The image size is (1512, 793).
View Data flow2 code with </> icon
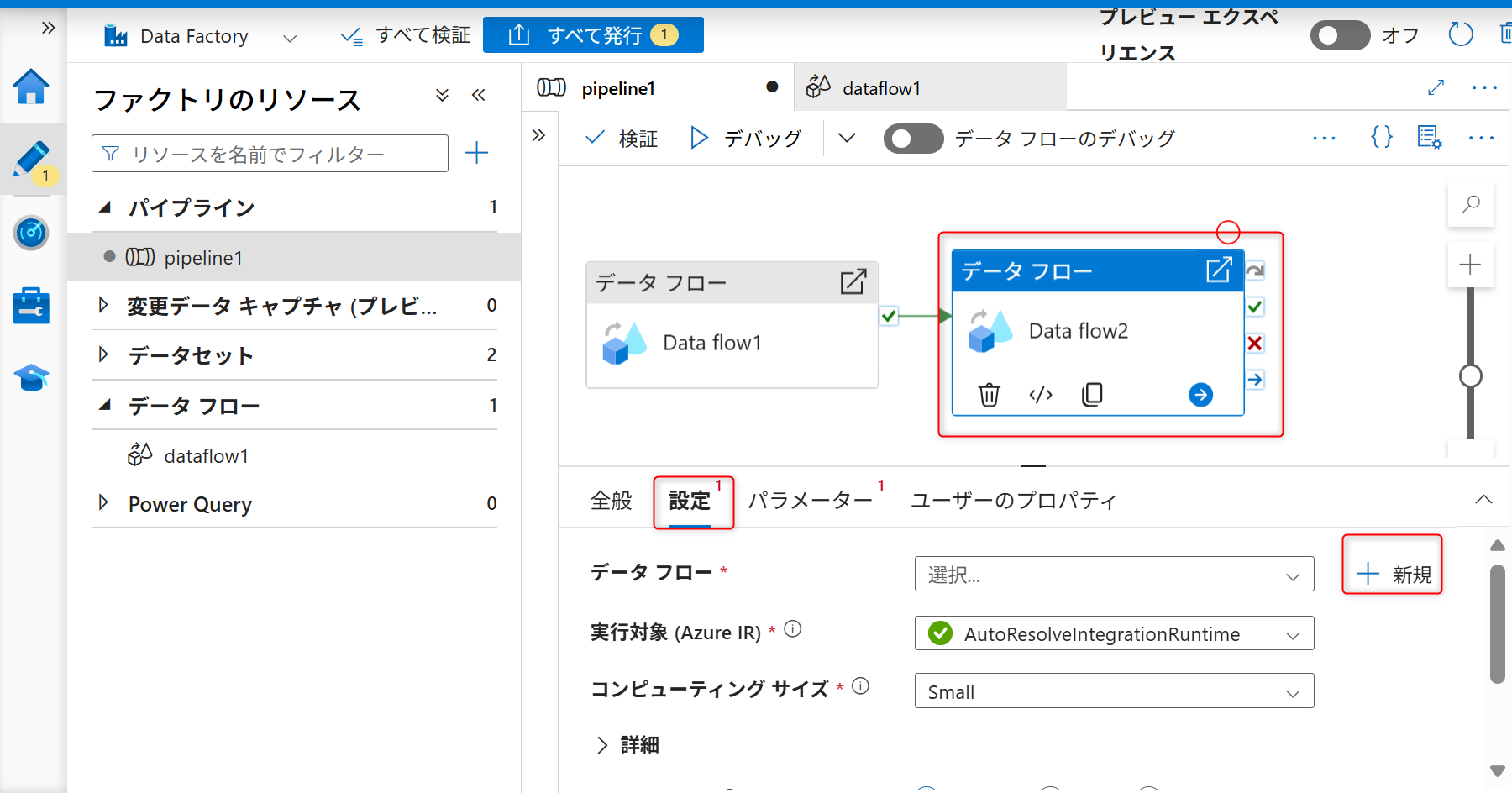pyautogui.click(x=1040, y=394)
